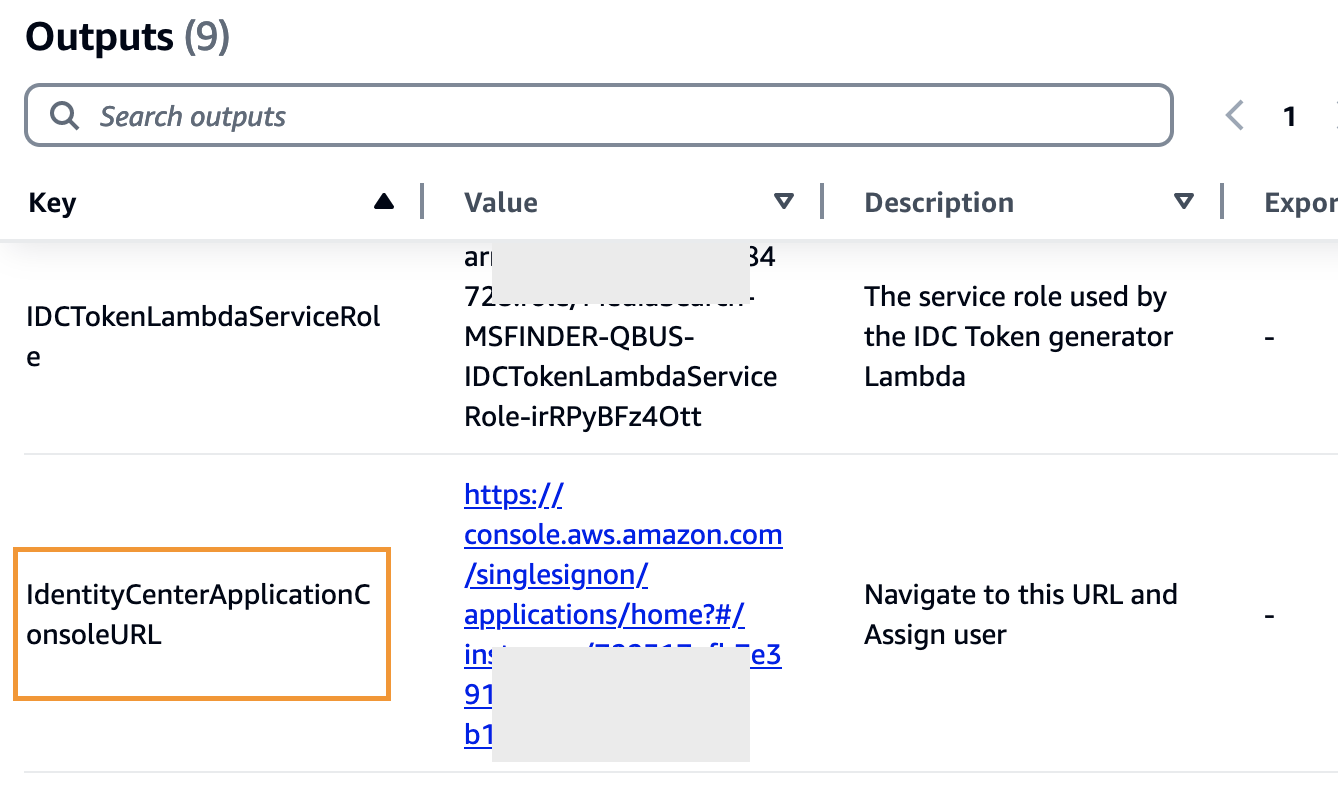Screen dimensions: 1338x786
Task: Grab divider between Description and Export columns
Action: [1222, 201]
